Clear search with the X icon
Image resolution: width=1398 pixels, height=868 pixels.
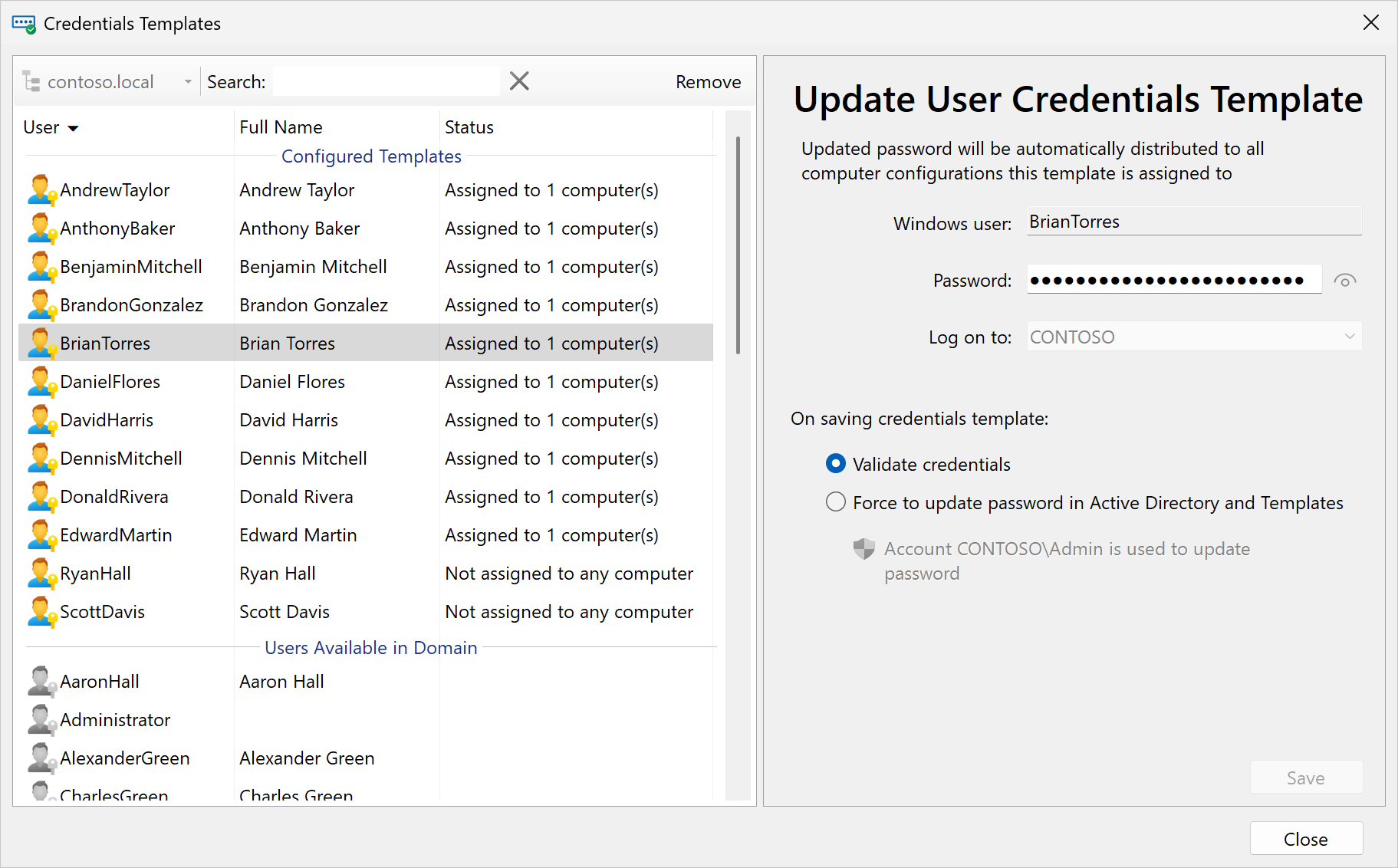click(519, 81)
